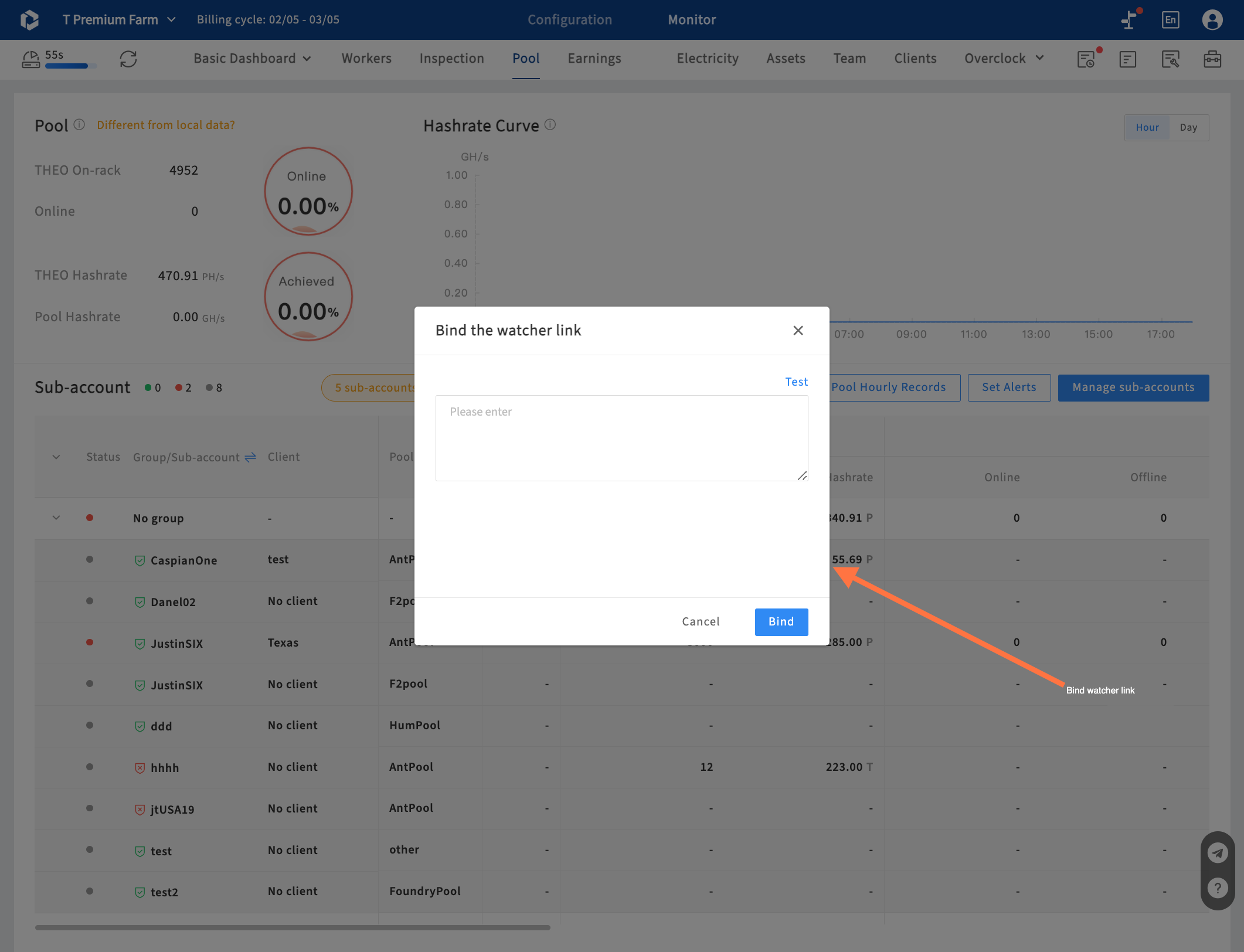Expand the Basic Dashboard menu
The height and width of the screenshot is (952, 1244).
tap(252, 59)
